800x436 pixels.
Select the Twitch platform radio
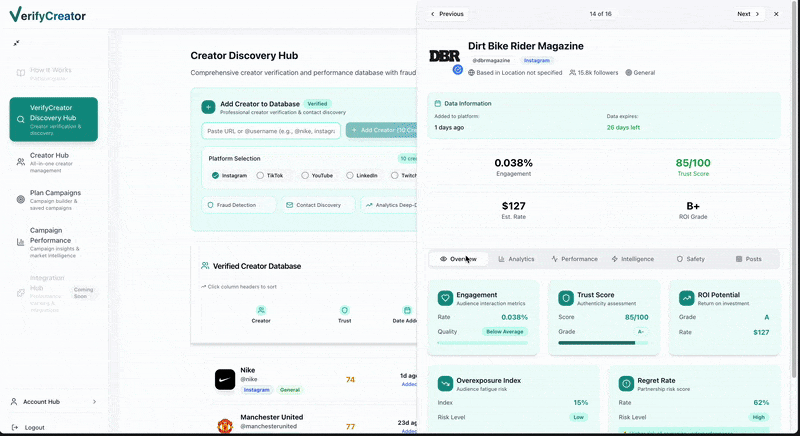tap(394, 175)
